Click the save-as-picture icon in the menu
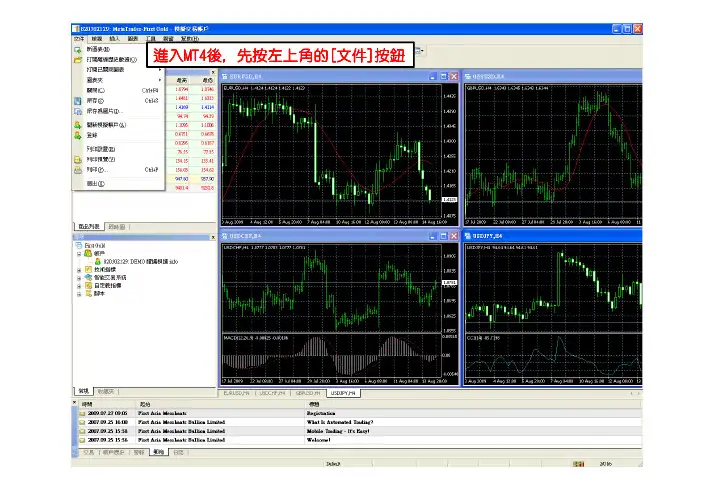The image size is (713, 504). [x=78, y=112]
